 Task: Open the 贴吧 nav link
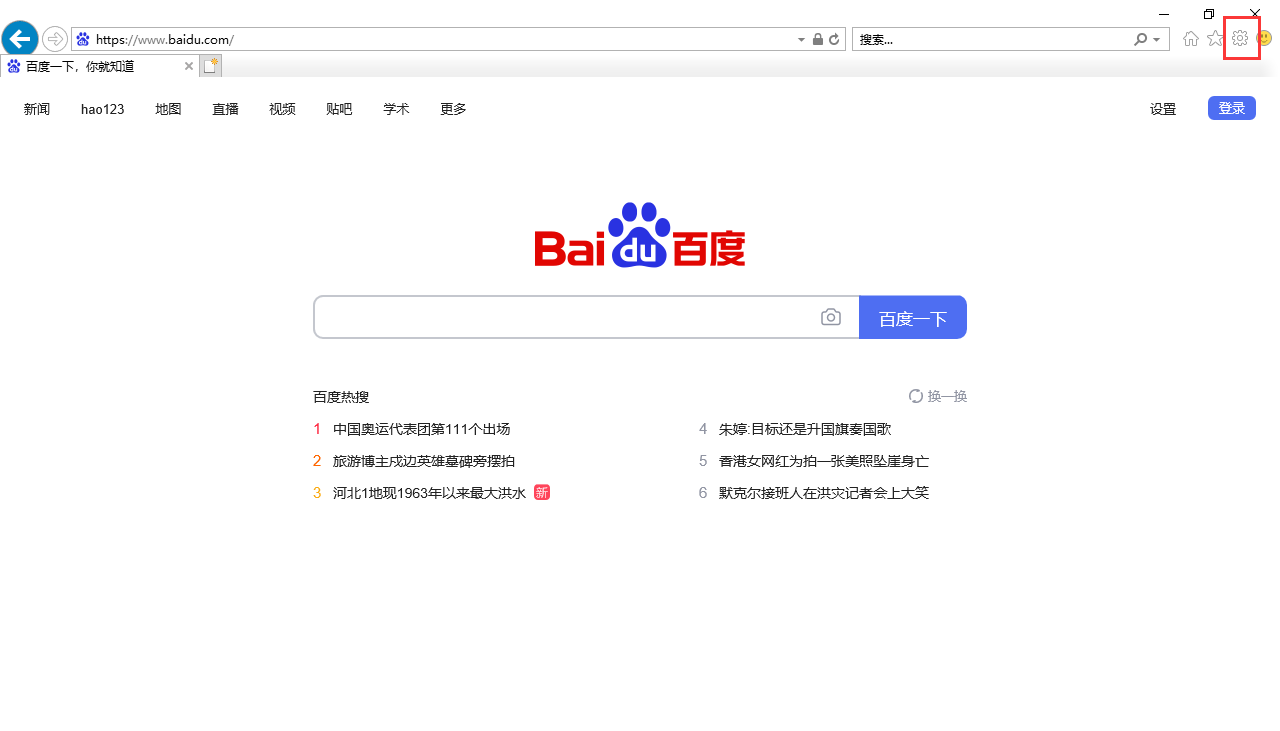[340, 109]
